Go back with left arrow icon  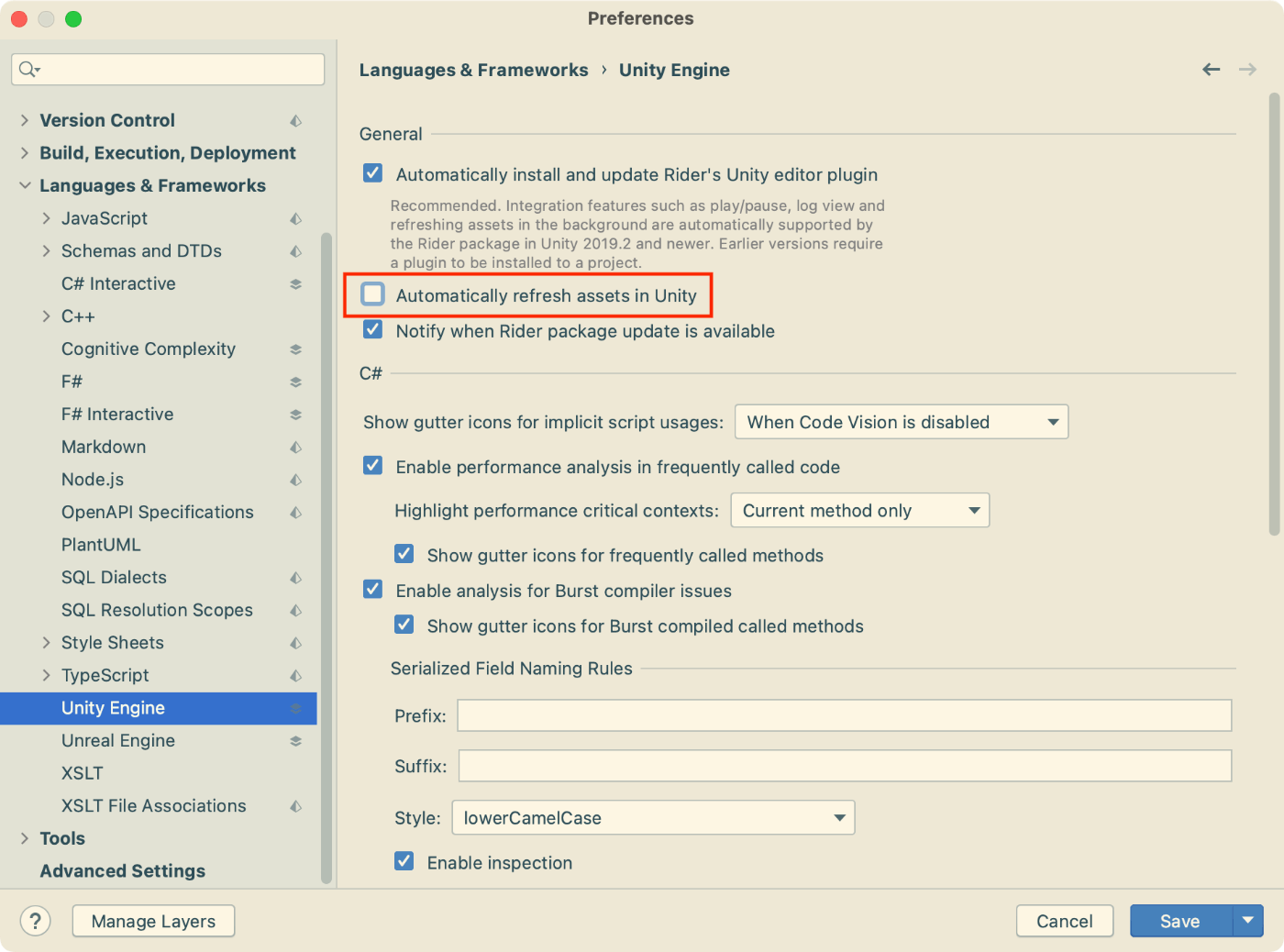pos(1212,70)
